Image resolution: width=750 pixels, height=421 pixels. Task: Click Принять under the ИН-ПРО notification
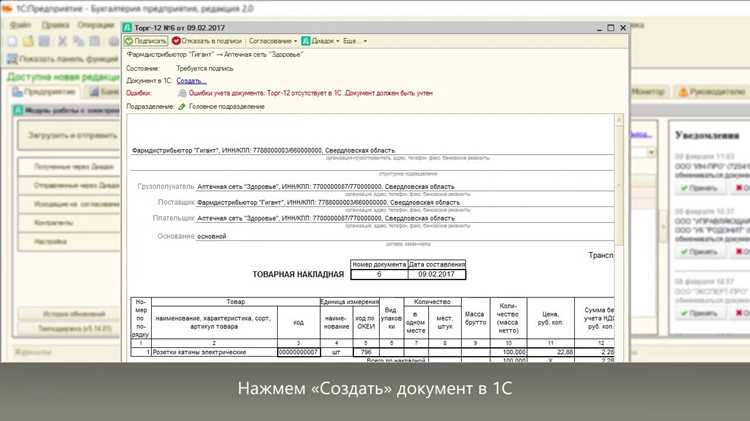pyautogui.click(x=699, y=188)
